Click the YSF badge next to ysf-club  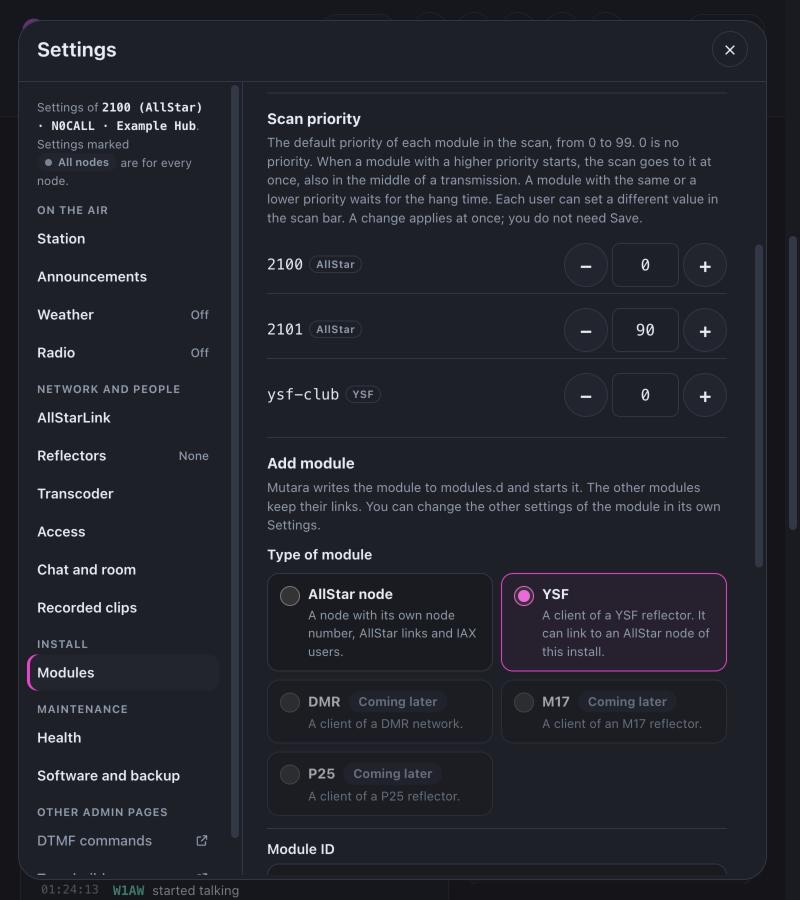tap(363, 394)
